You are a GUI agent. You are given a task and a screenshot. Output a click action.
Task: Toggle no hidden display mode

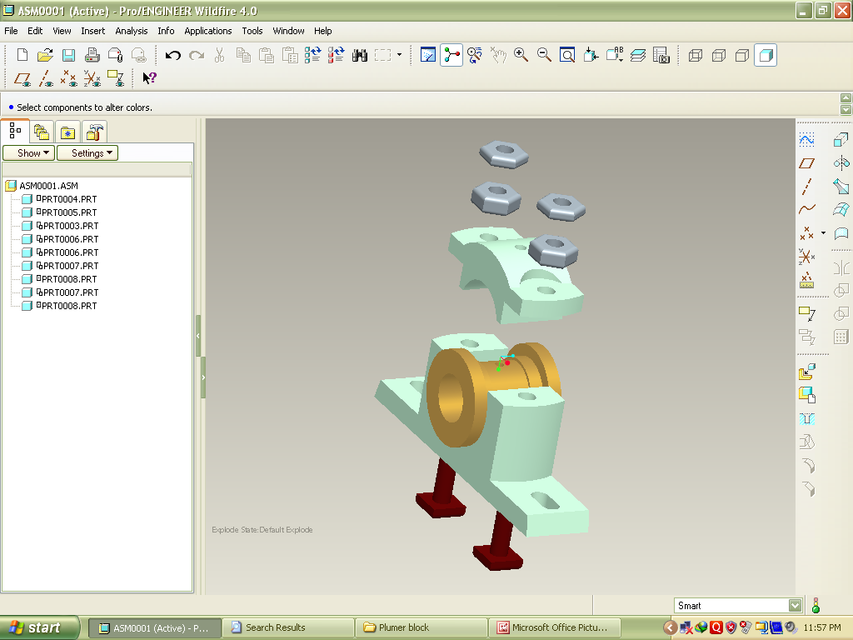742,55
